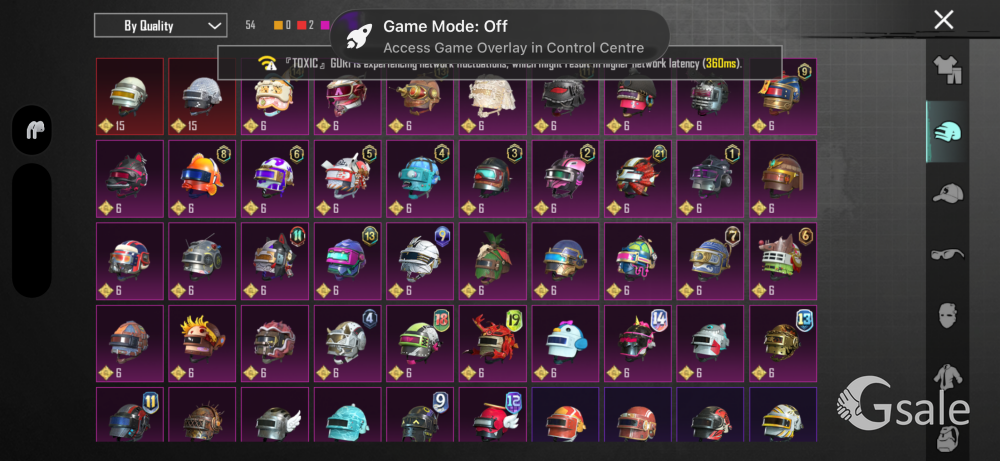
Task: Tap the Game Mode: Off notification
Action: coord(499,36)
